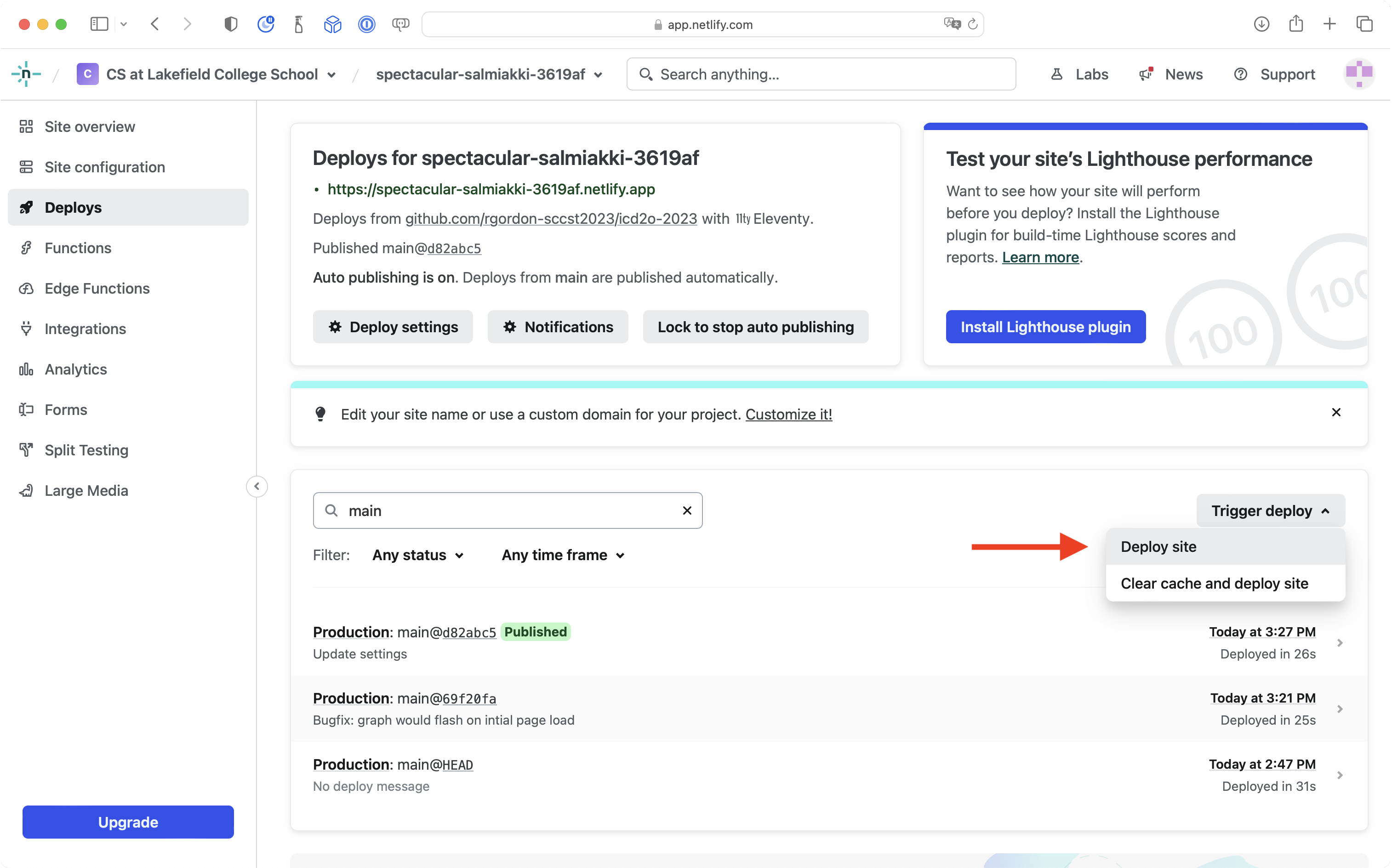Open Support from the top navigation
This screenshot has height=868, width=1392.
pyautogui.click(x=1274, y=74)
